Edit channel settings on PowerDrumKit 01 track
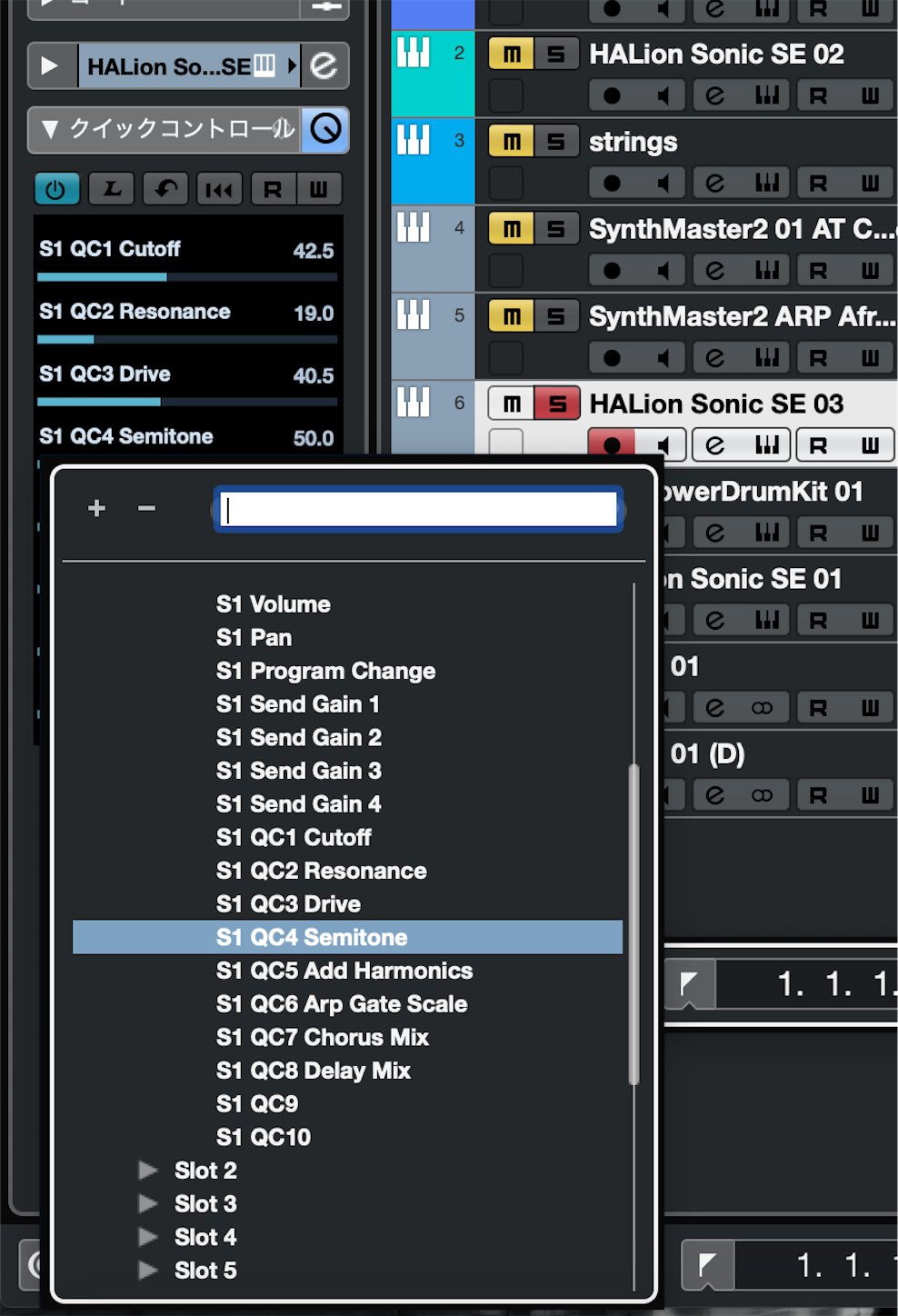This screenshot has width=898, height=1316. tap(716, 532)
